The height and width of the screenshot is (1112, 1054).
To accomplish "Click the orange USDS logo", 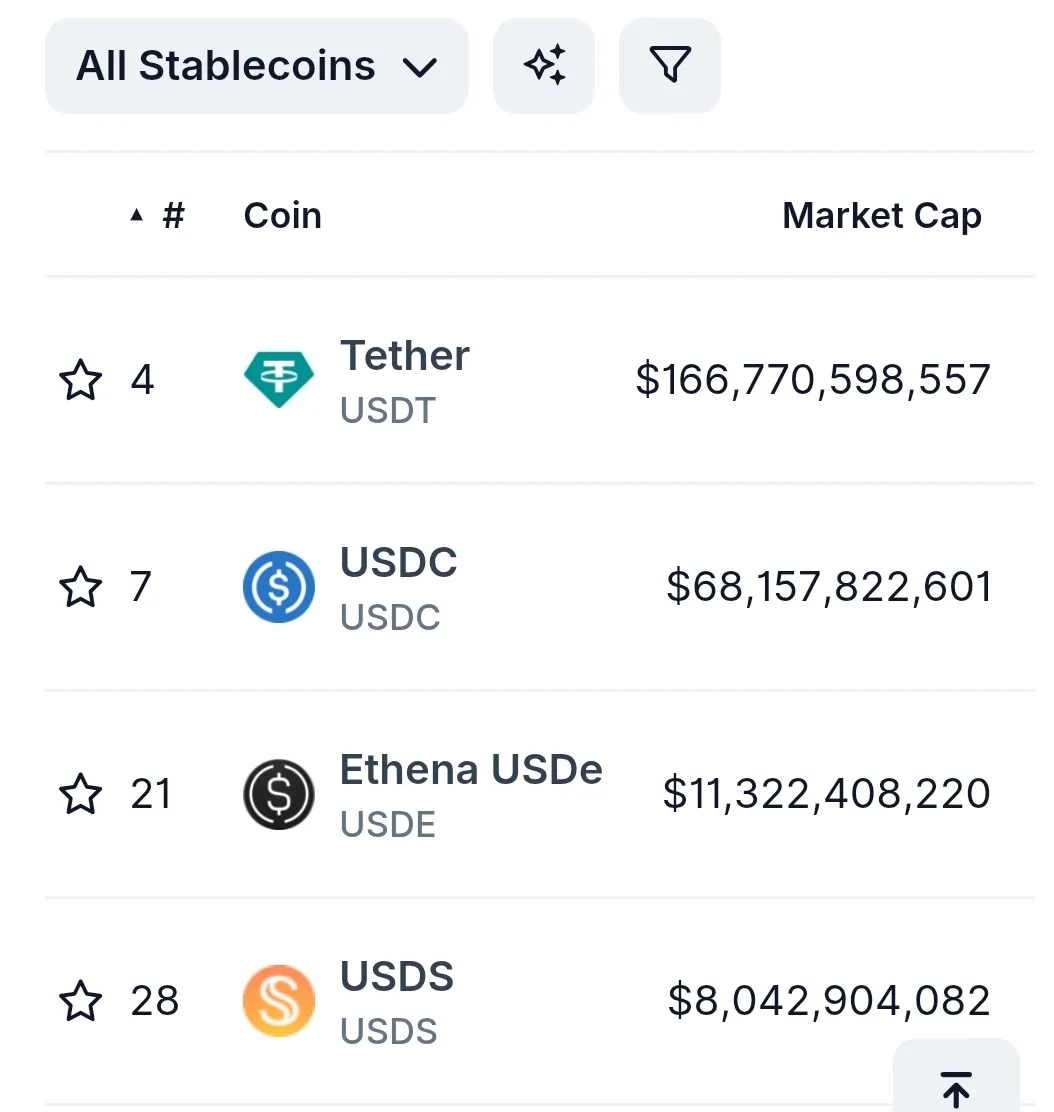I will (x=279, y=1001).
